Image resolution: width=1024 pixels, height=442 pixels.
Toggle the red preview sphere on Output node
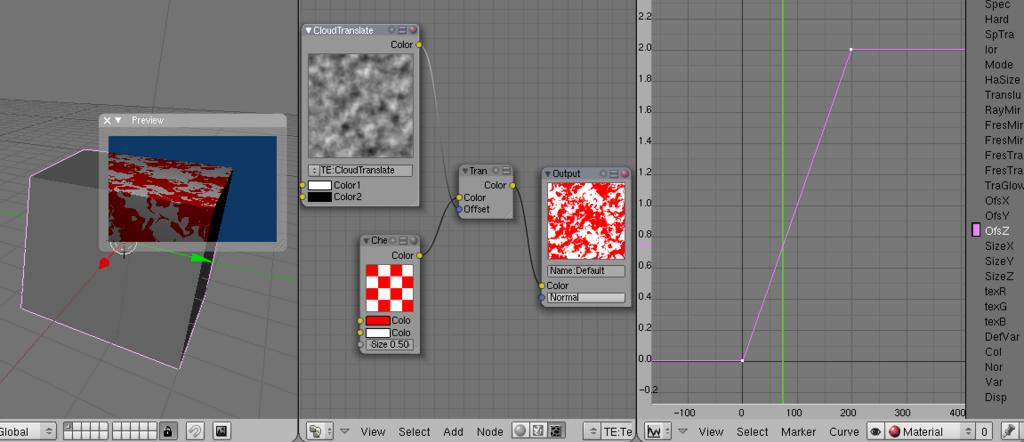tap(624, 174)
